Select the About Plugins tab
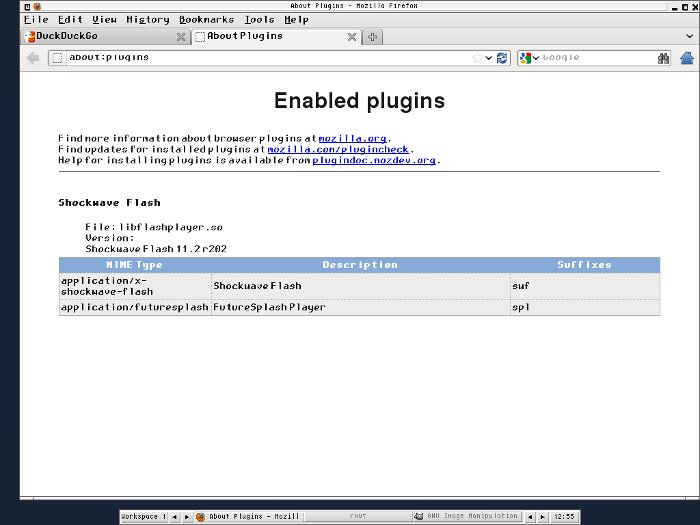 (276, 37)
